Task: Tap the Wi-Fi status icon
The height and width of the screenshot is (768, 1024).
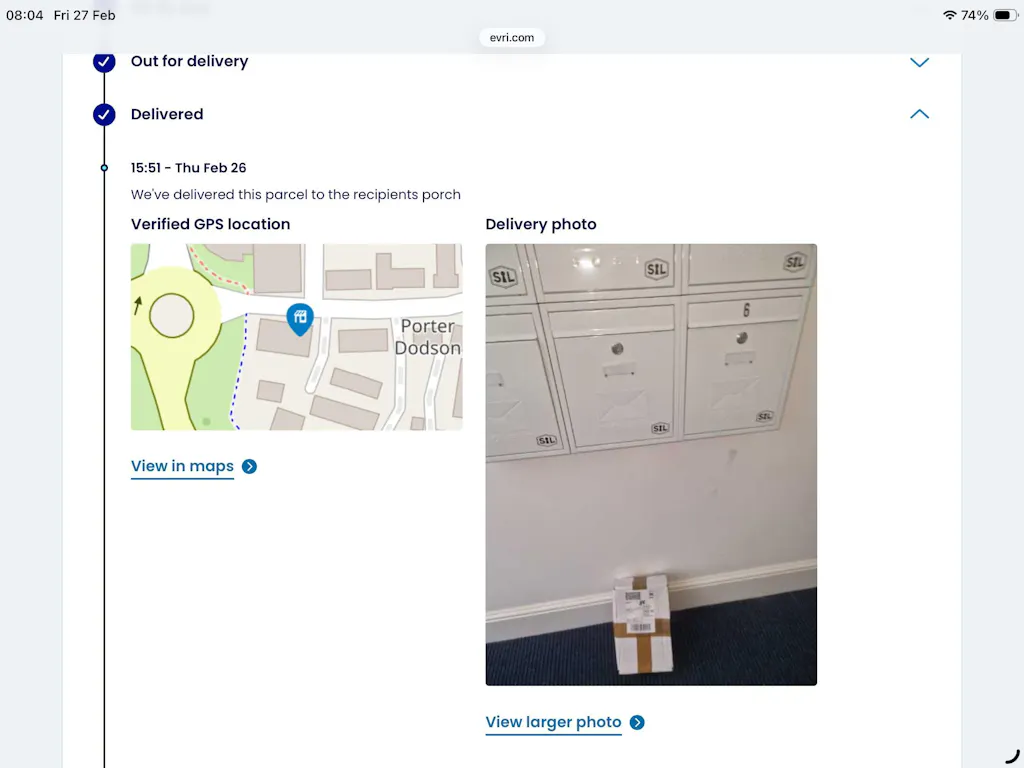Action: [950, 15]
